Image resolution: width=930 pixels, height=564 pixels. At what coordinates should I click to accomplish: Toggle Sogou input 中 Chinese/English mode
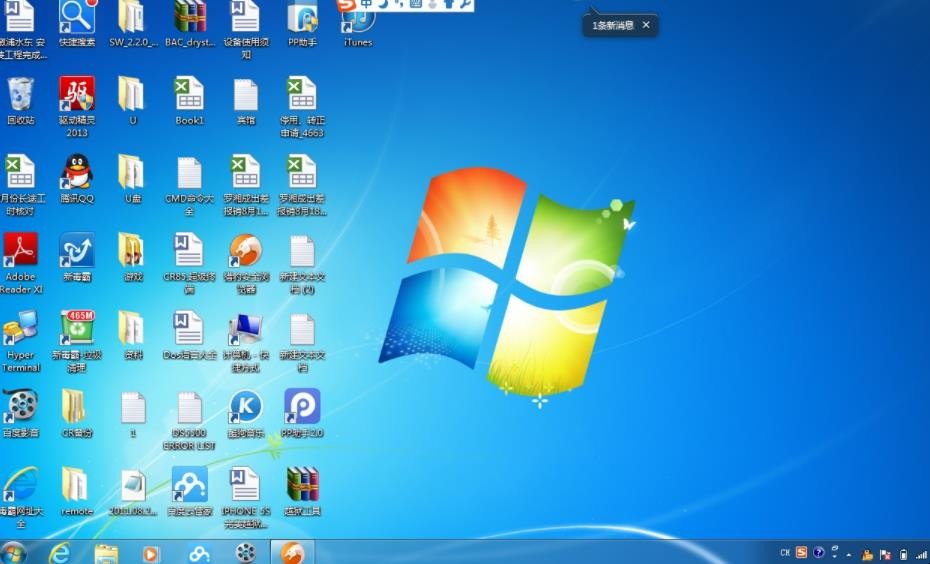point(367,4)
